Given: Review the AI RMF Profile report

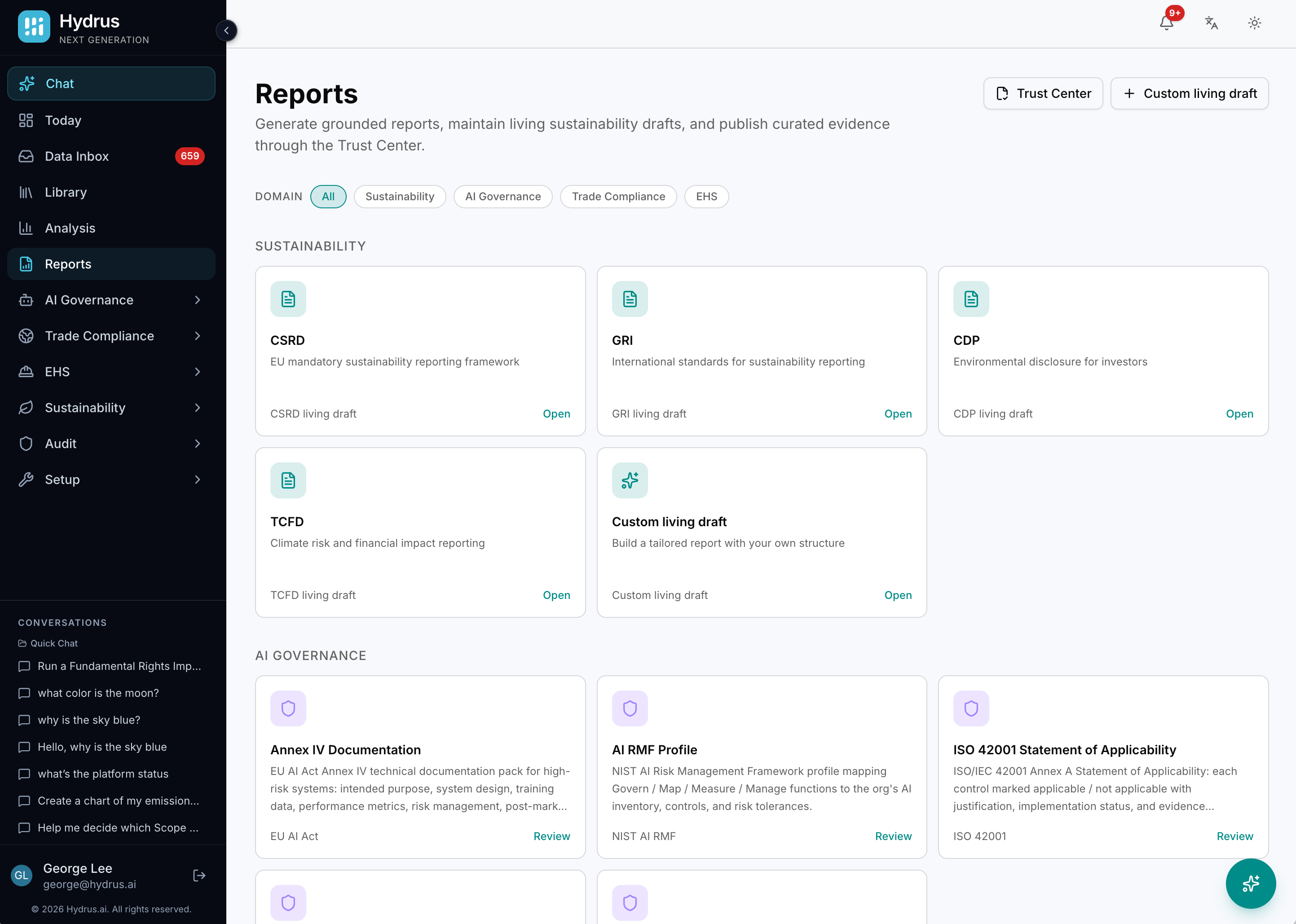Looking at the screenshot, I should pos(893,836).
